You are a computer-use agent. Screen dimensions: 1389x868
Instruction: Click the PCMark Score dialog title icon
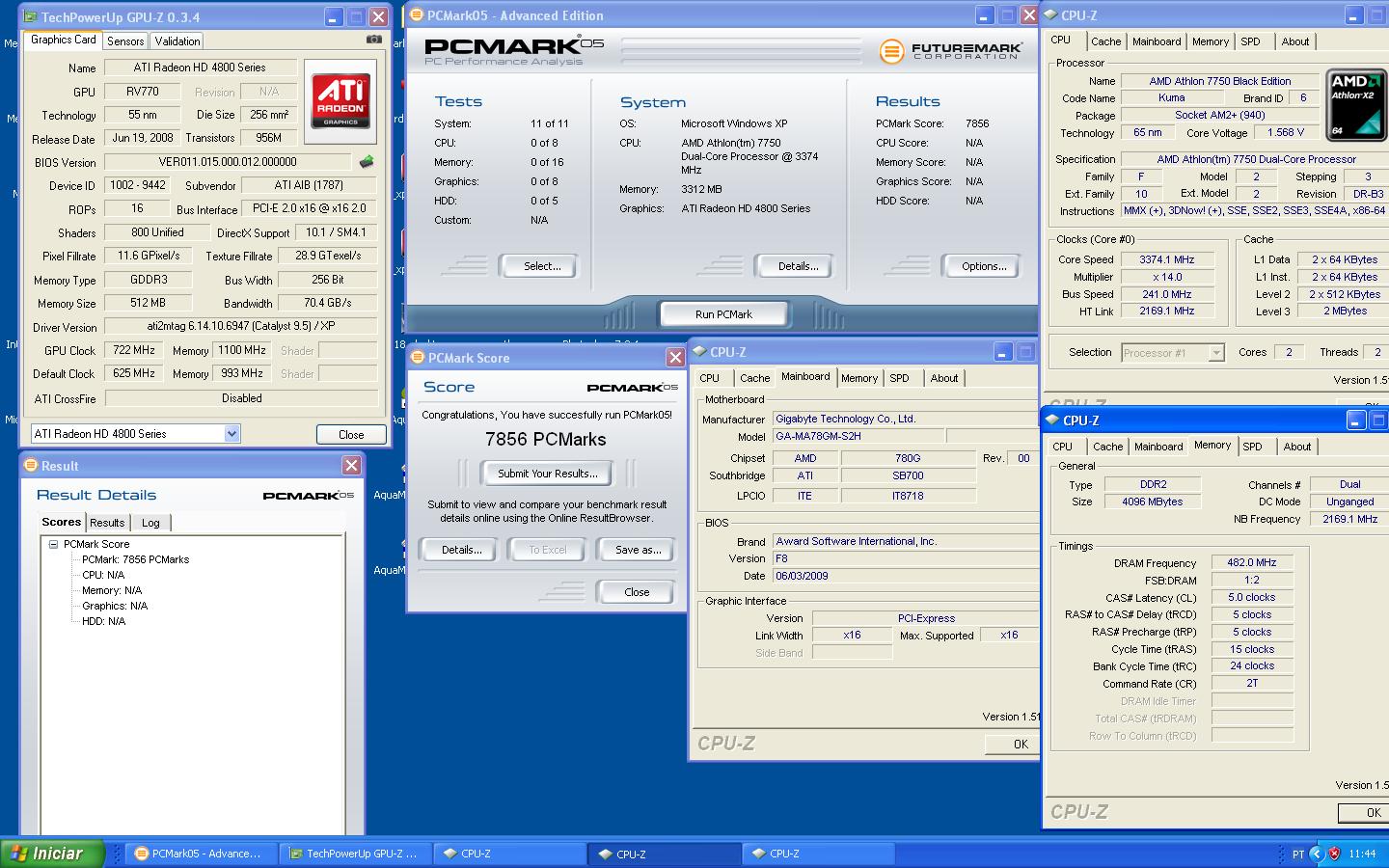tap(419, 358)
